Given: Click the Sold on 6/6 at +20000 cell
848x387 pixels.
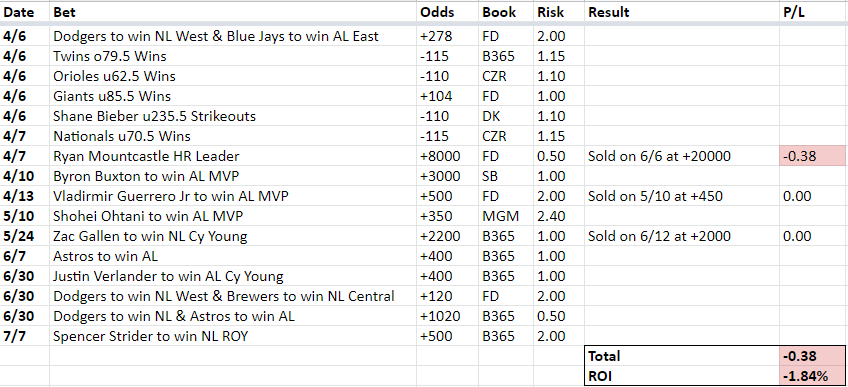Looking at the screenshot, I should (x=682, y=156).
